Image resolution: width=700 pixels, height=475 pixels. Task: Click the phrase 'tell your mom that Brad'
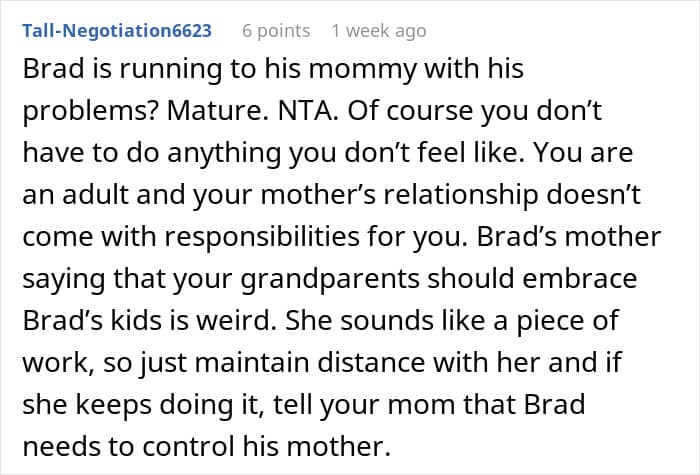[x=429, y=405]
